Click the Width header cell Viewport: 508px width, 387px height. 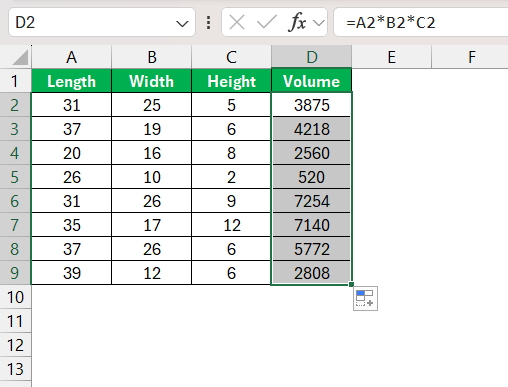point(152,81)
